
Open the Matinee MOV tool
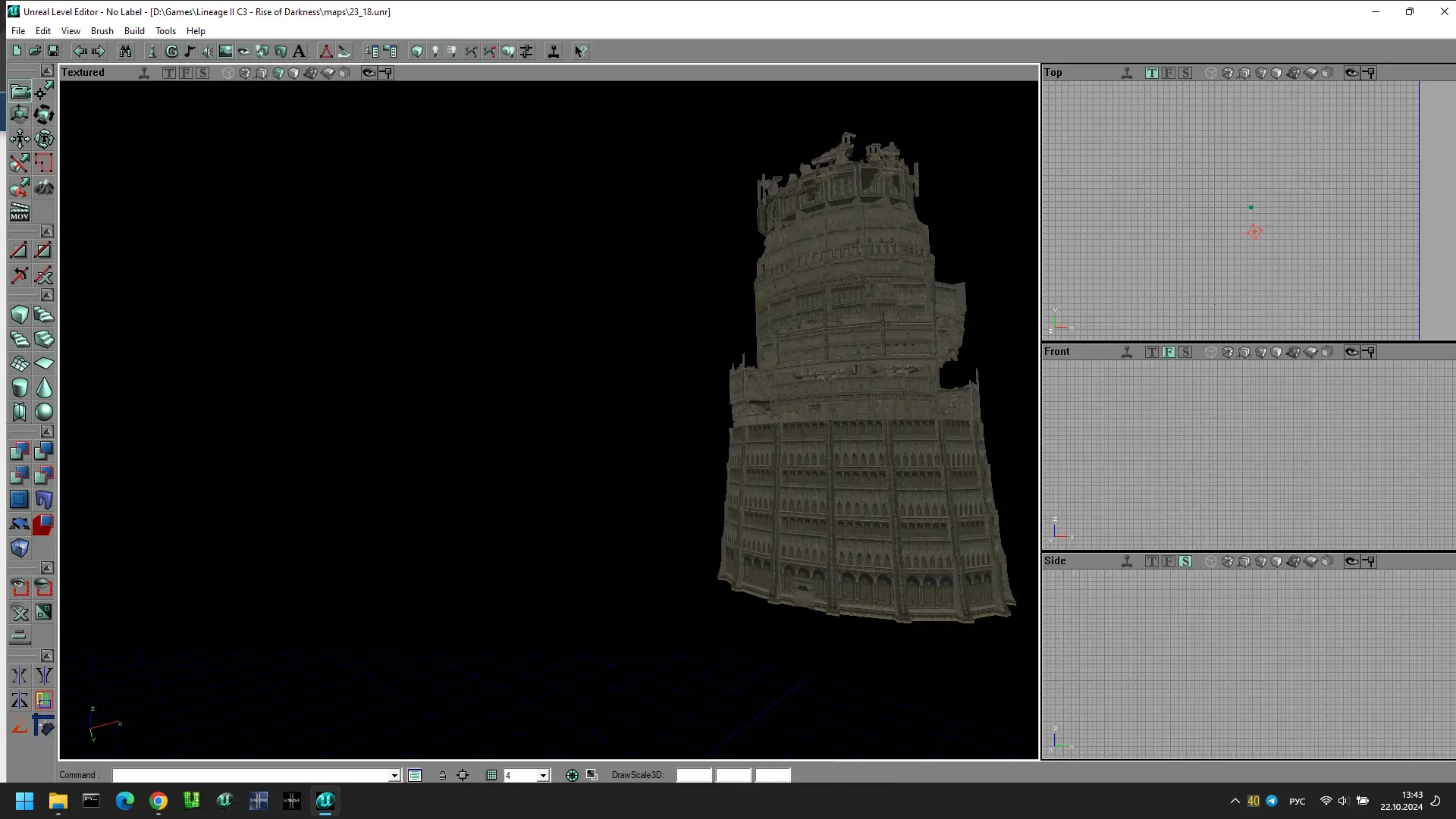pyautogui.click(x=20, y=212)
